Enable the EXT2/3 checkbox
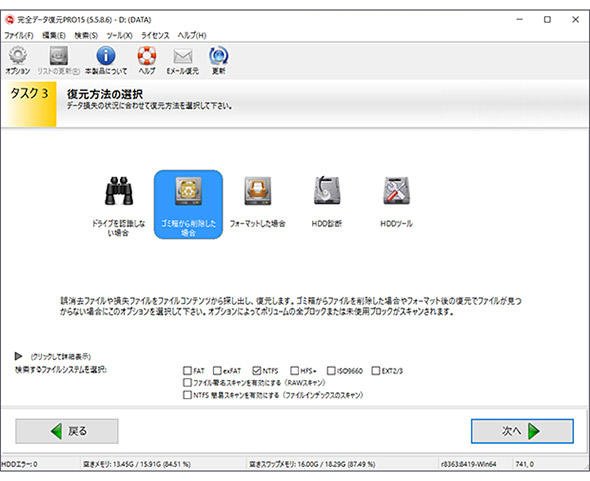The width and height of the screenshot is (590, 481). click(x=376, y=371)
